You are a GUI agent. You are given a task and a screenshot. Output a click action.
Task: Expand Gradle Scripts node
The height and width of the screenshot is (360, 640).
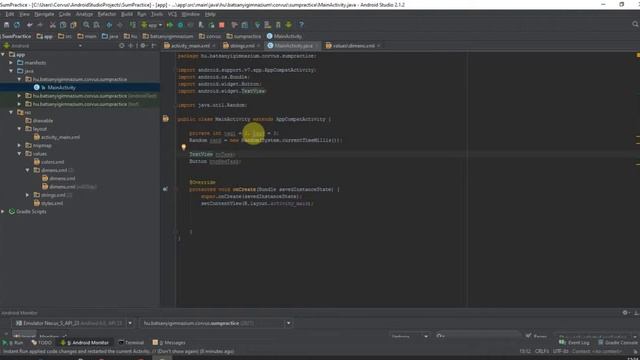point(3,211)
